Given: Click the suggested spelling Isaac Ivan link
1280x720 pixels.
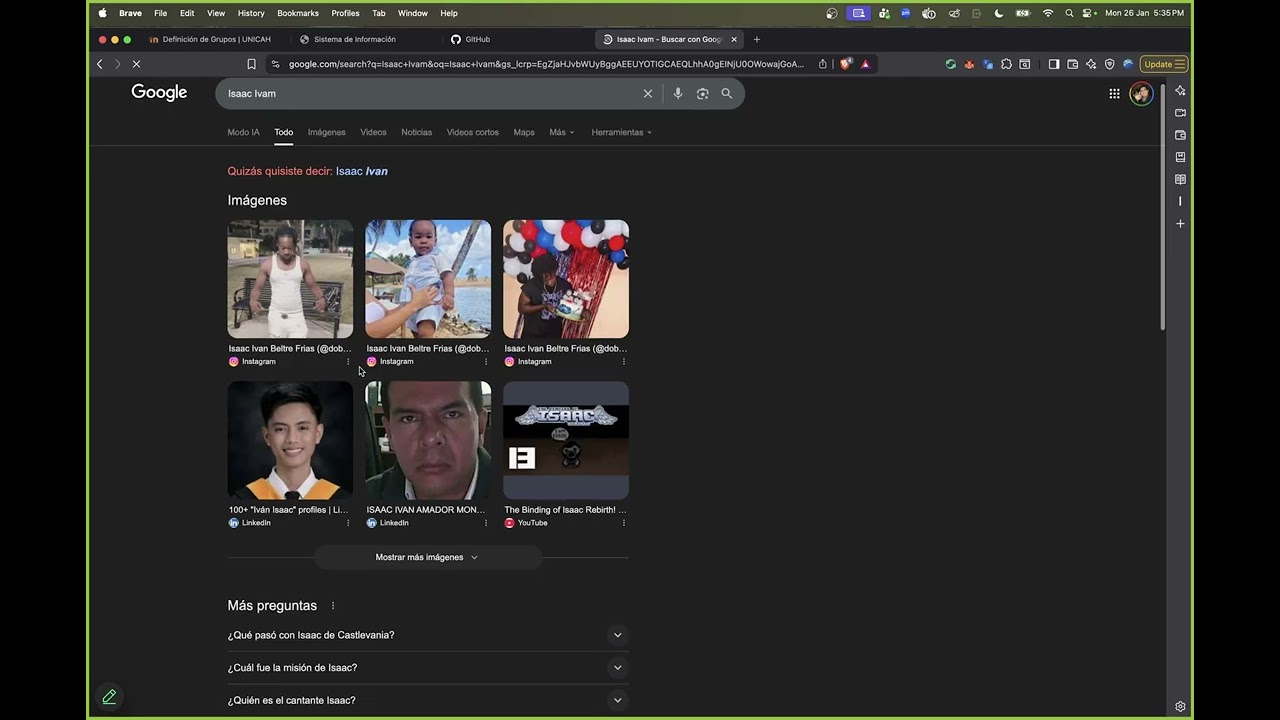Looking at the screenshot, I should (x=362, y=171).
